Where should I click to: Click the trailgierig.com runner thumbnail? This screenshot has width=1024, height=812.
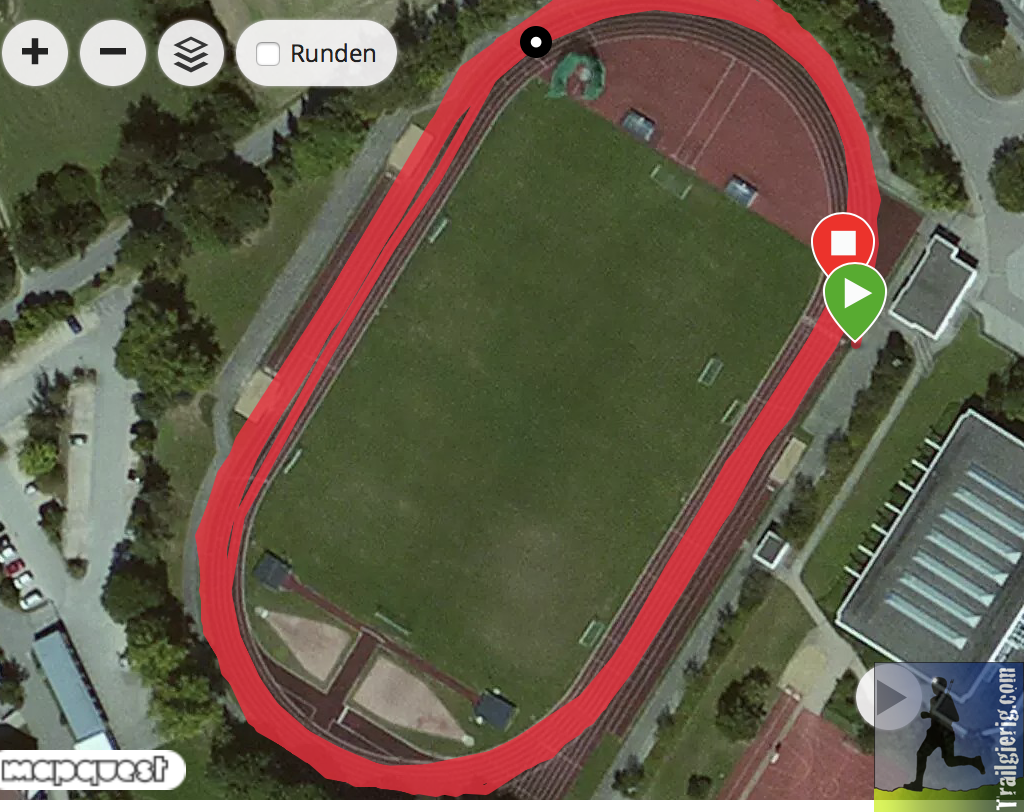click(x=948, y=738)
